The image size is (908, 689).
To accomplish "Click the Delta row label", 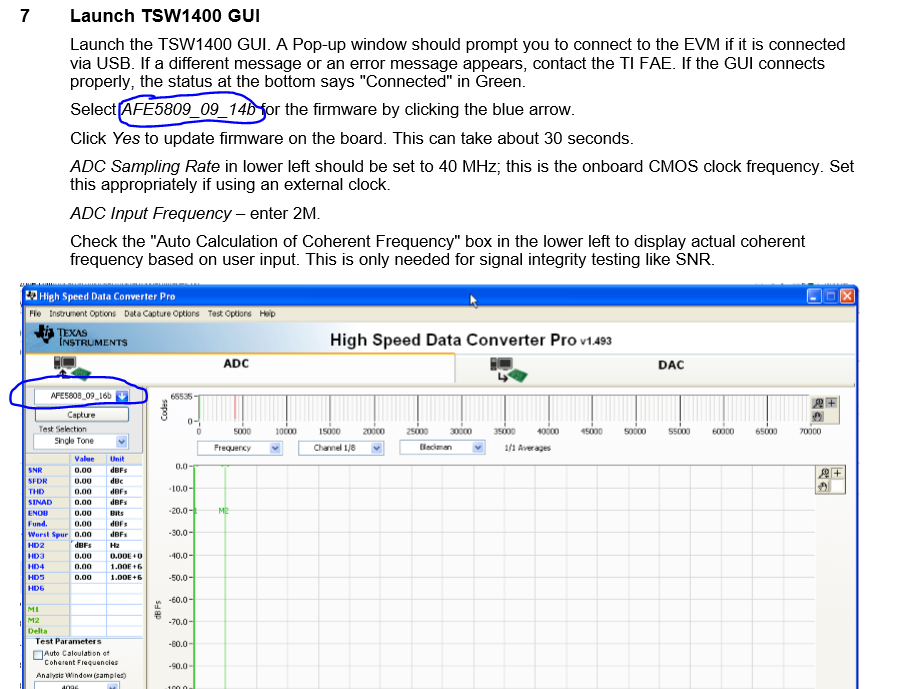I will tap(38, 631).
